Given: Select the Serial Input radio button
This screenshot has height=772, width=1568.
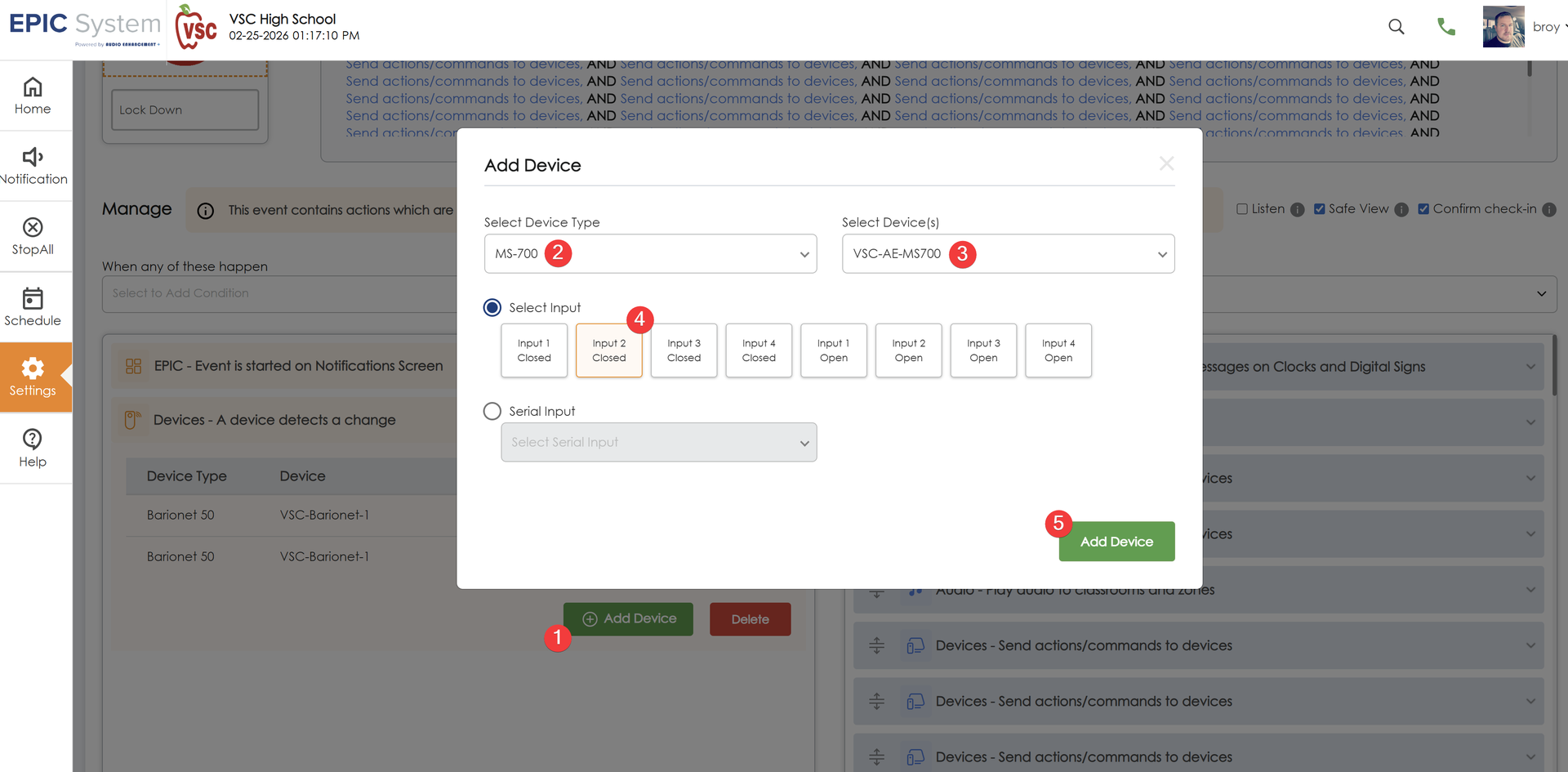Looking at the screenshot, I should click(x=492, y=411).
